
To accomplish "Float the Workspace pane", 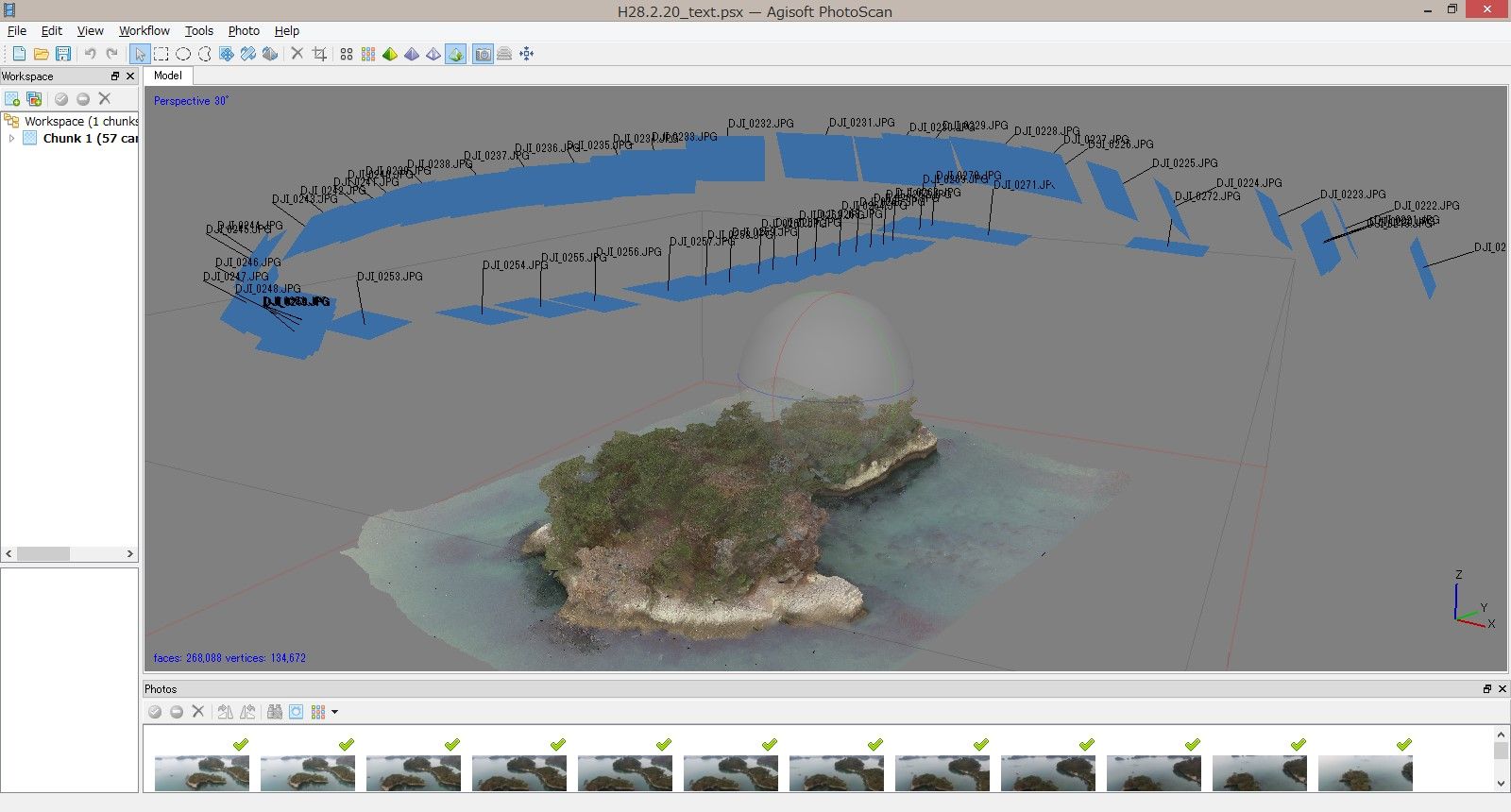I will [x=115, y=76].
